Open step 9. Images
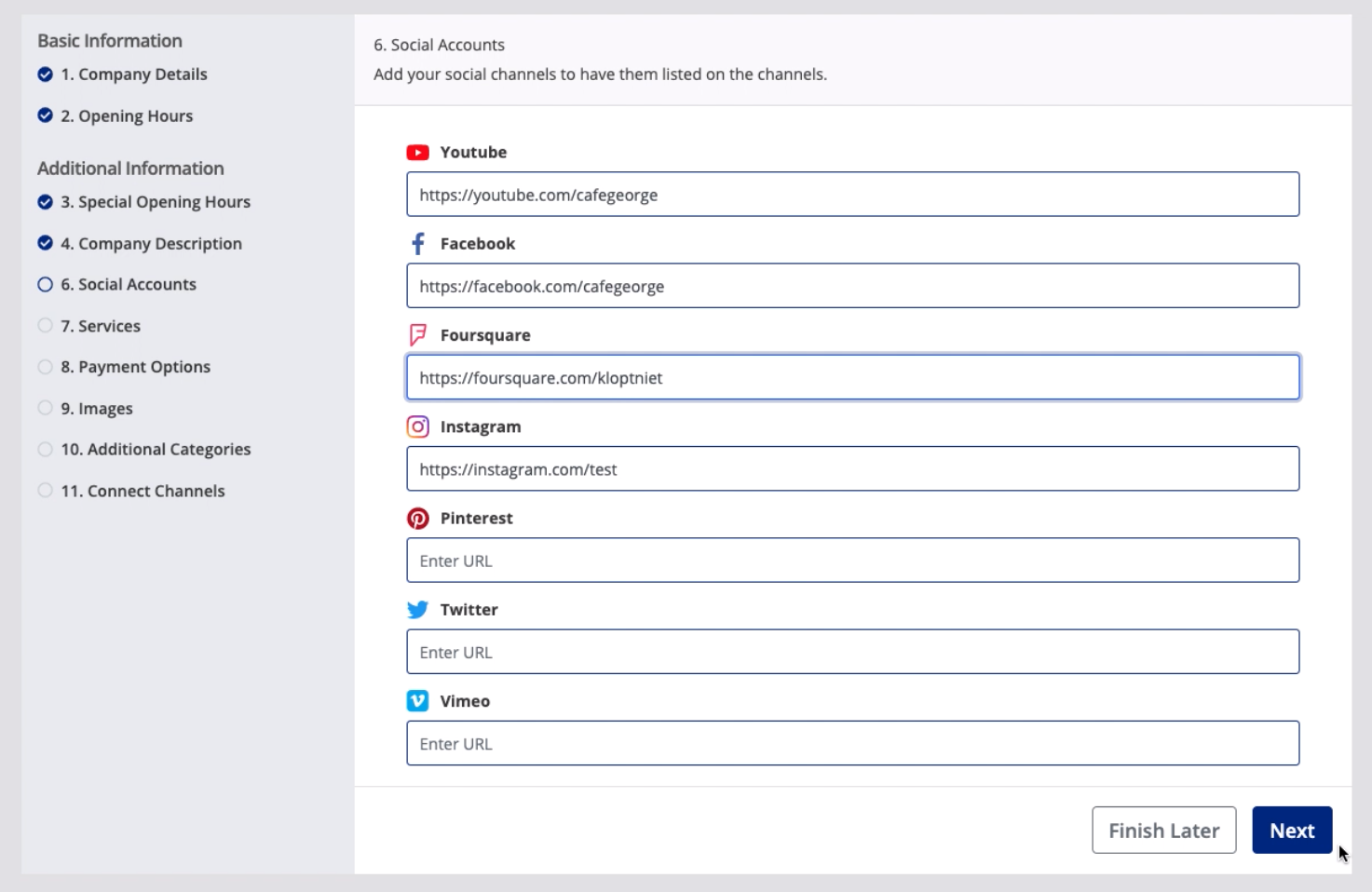The width and height of the screenshot is (1372, 892). tap(97, 409)
